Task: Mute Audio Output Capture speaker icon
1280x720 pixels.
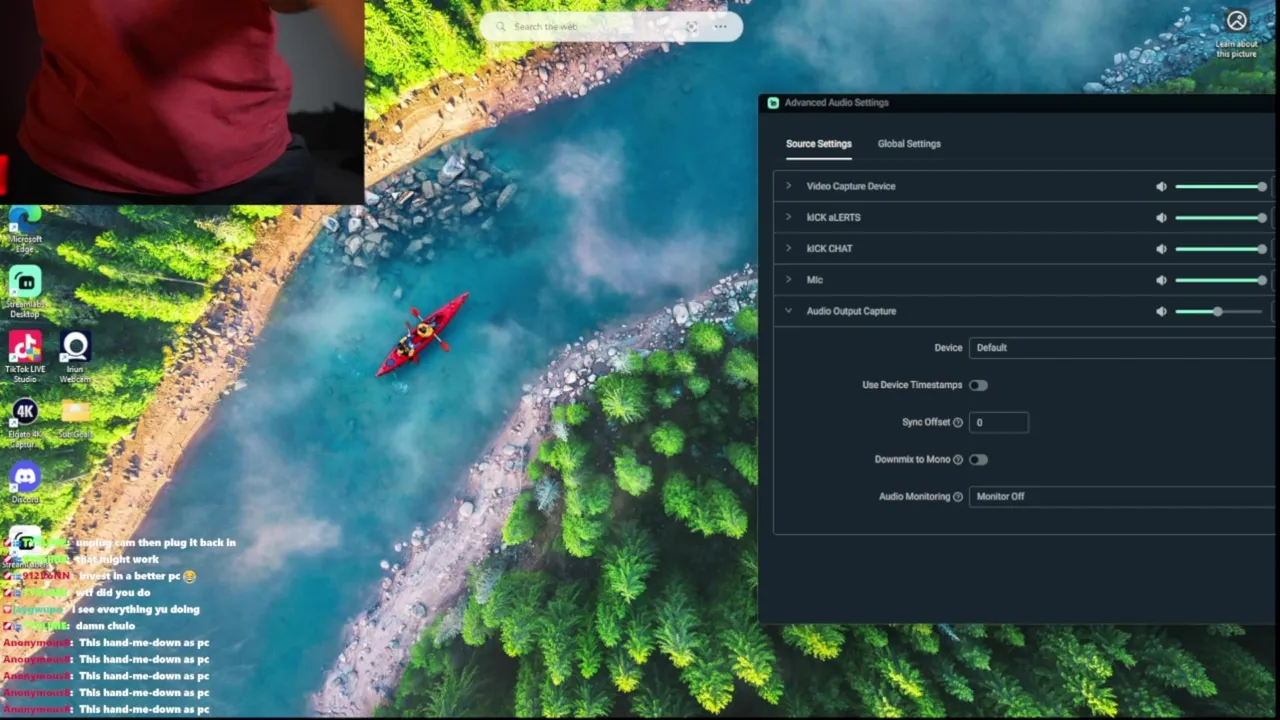Action: (1161, 311)
